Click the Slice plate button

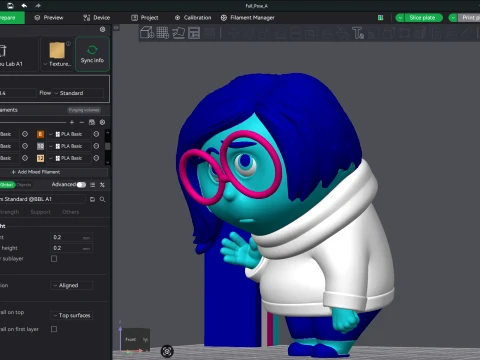click(x=424, y=18)
